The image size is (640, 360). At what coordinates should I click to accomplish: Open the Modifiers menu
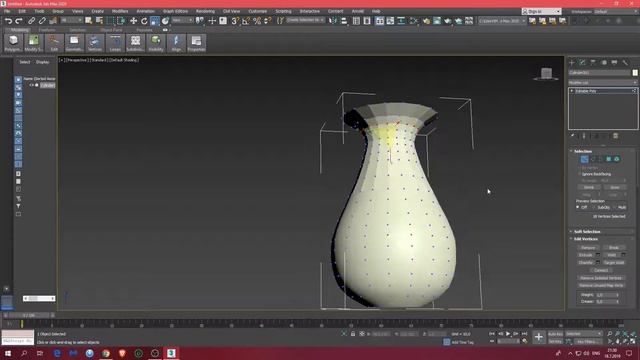pyautogui.click(x=120, y=11)
